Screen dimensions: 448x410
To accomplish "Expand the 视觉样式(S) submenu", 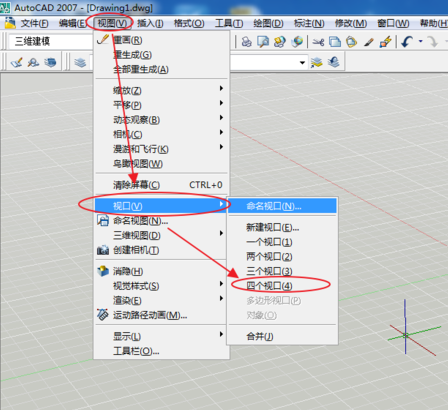I will (162, 286).
